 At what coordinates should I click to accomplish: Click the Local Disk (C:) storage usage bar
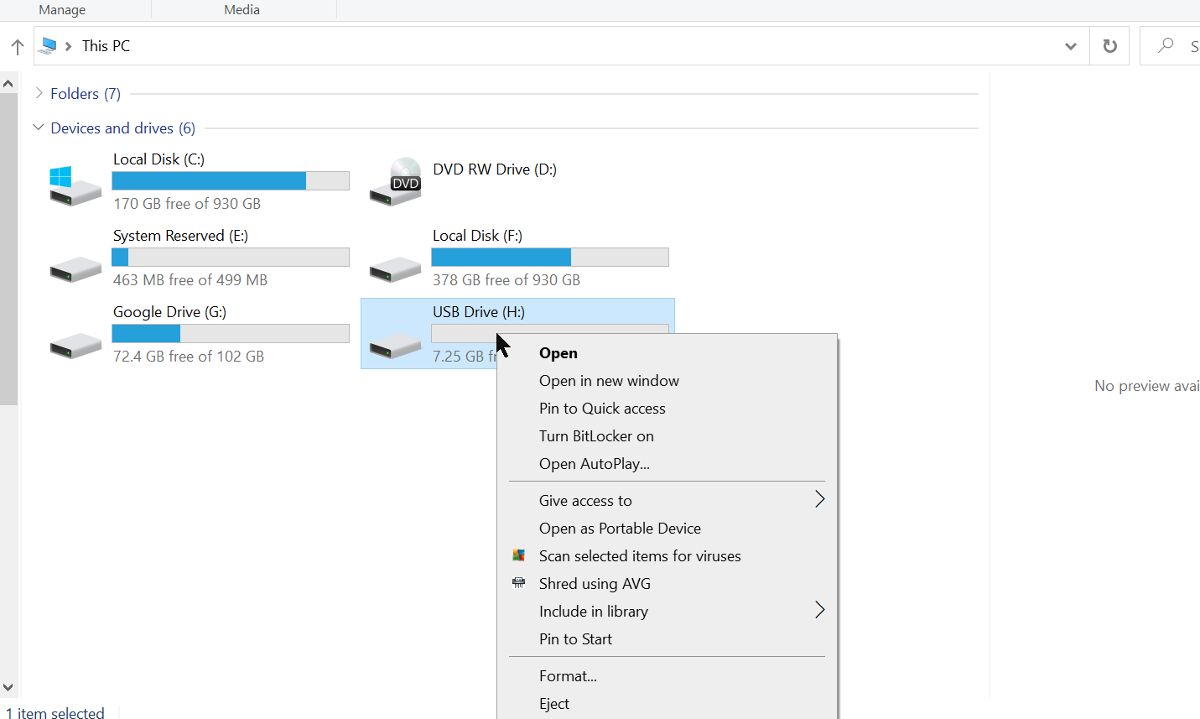[230, 181]
